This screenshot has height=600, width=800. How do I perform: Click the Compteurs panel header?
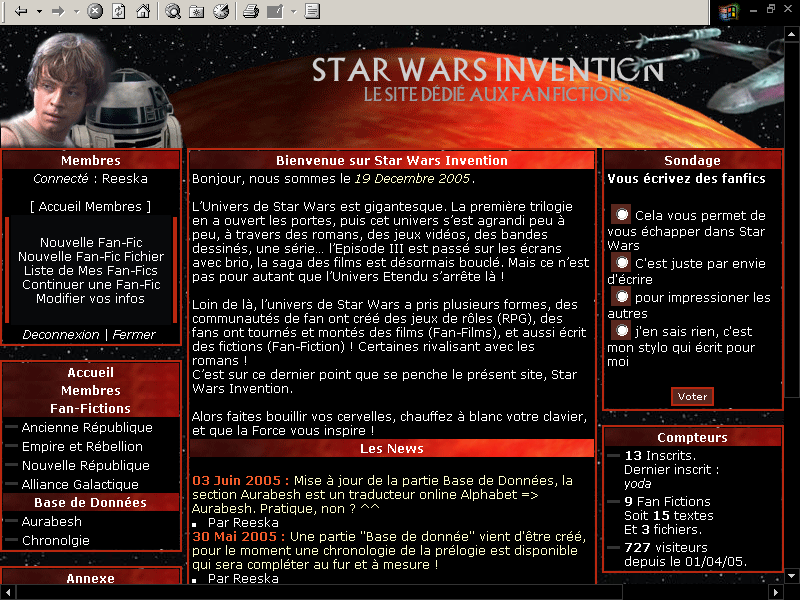692,437
